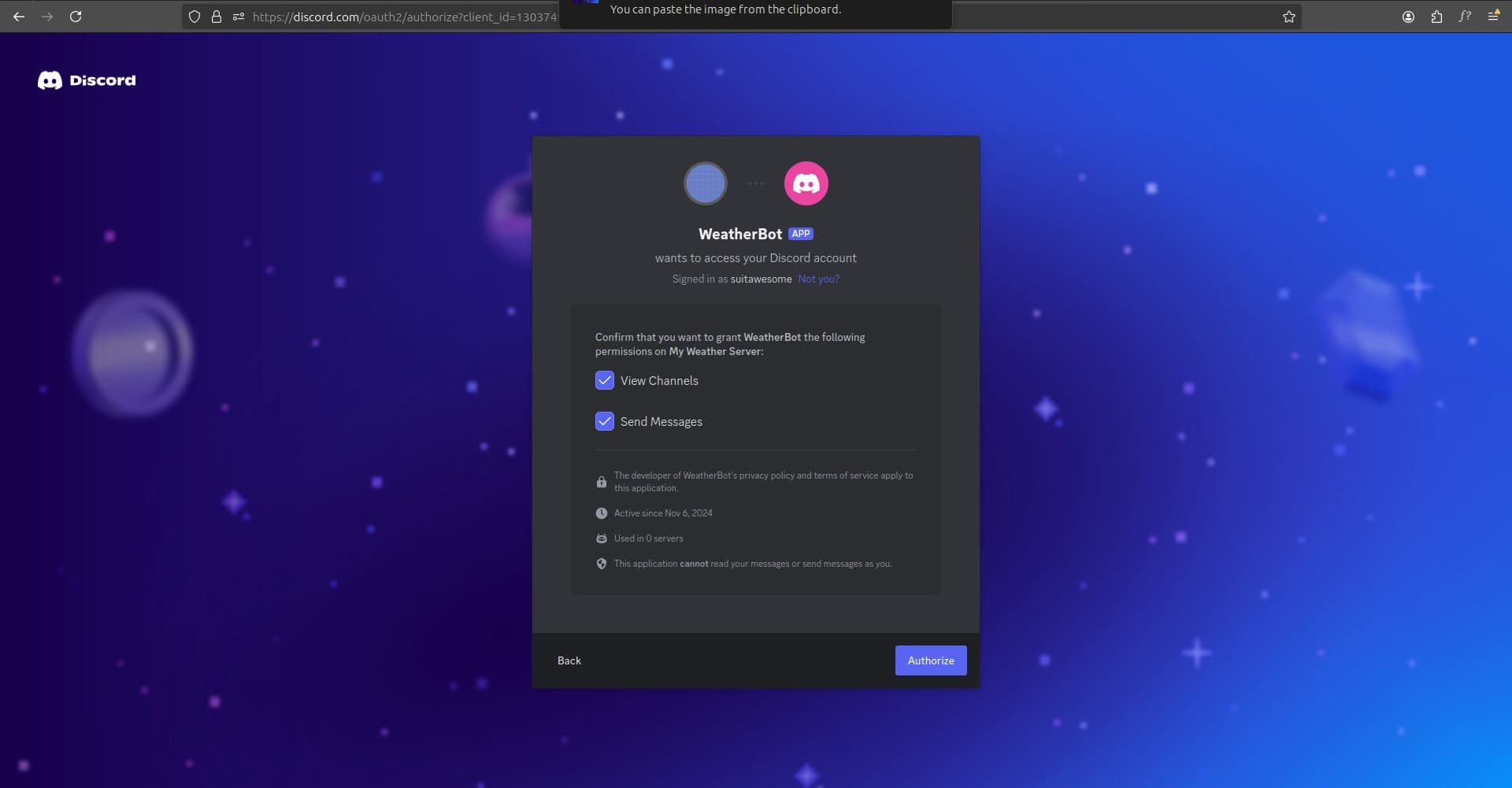Click 'wants to access your Discord account' text
The height and width of the screenshot is (788, 1512).
pyautogui.click(x=756, y=258)
